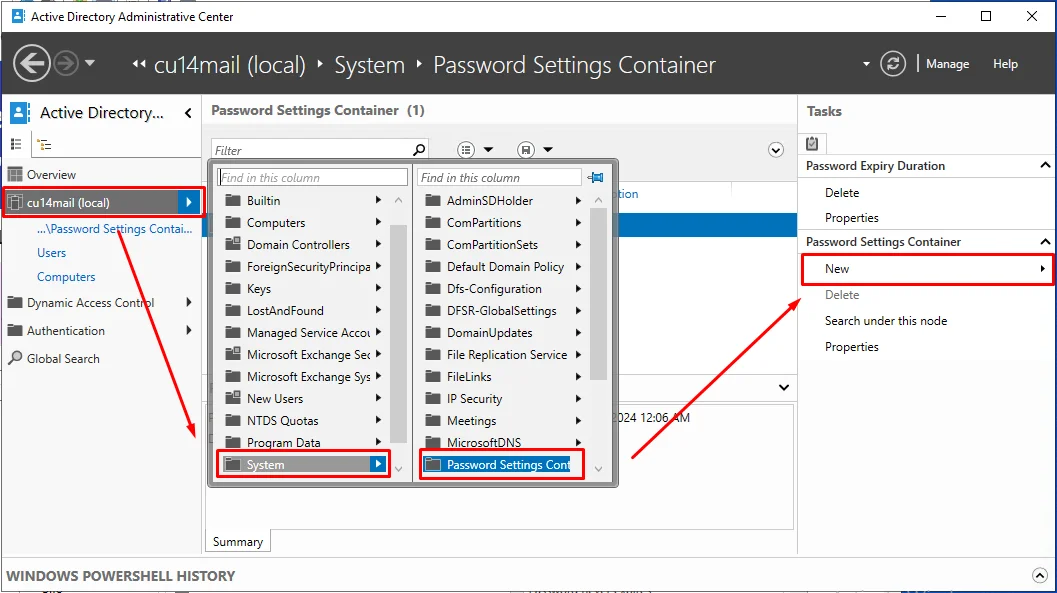Expand the cu14mail (local) node arrow

click(189, 202)
